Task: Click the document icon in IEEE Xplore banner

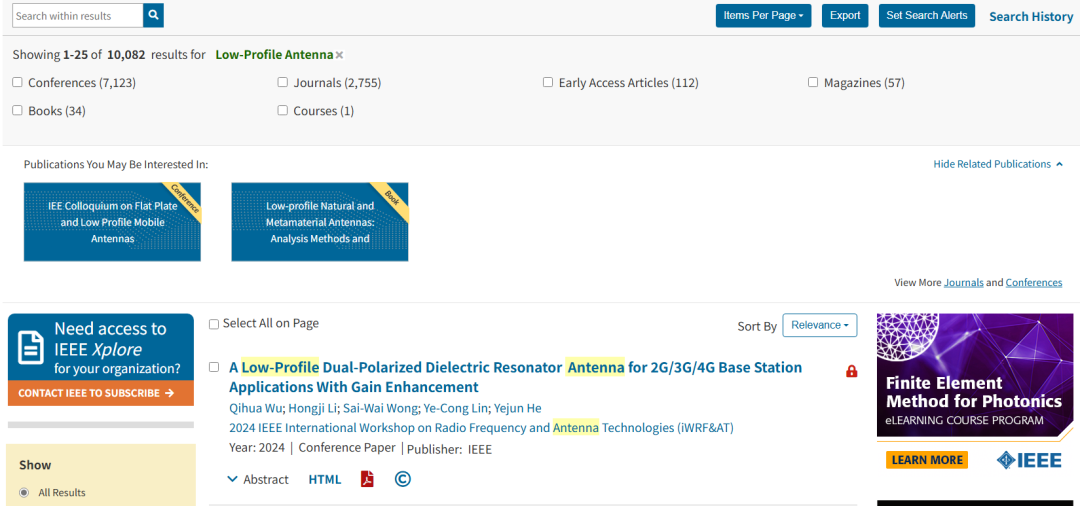Action: coord(30,348)
